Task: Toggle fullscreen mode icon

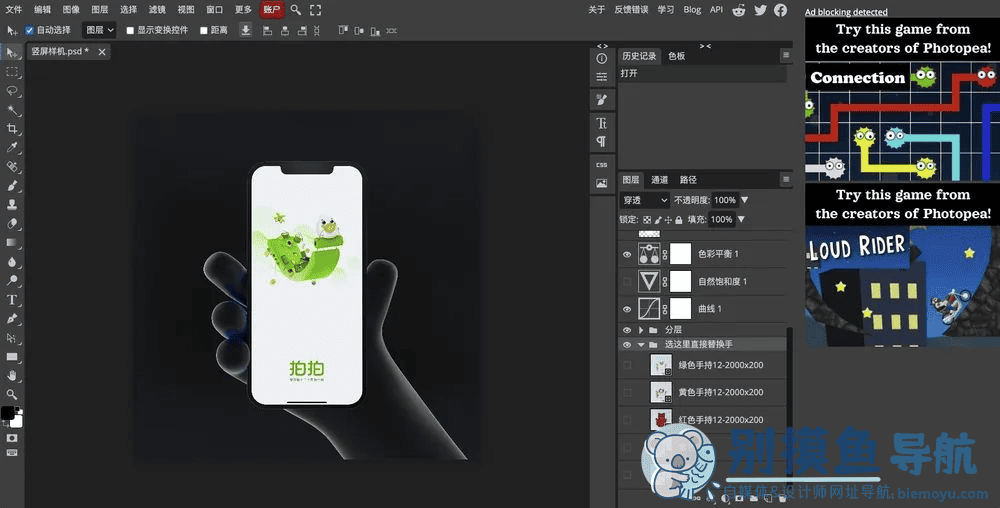Action: coord(315,10)
